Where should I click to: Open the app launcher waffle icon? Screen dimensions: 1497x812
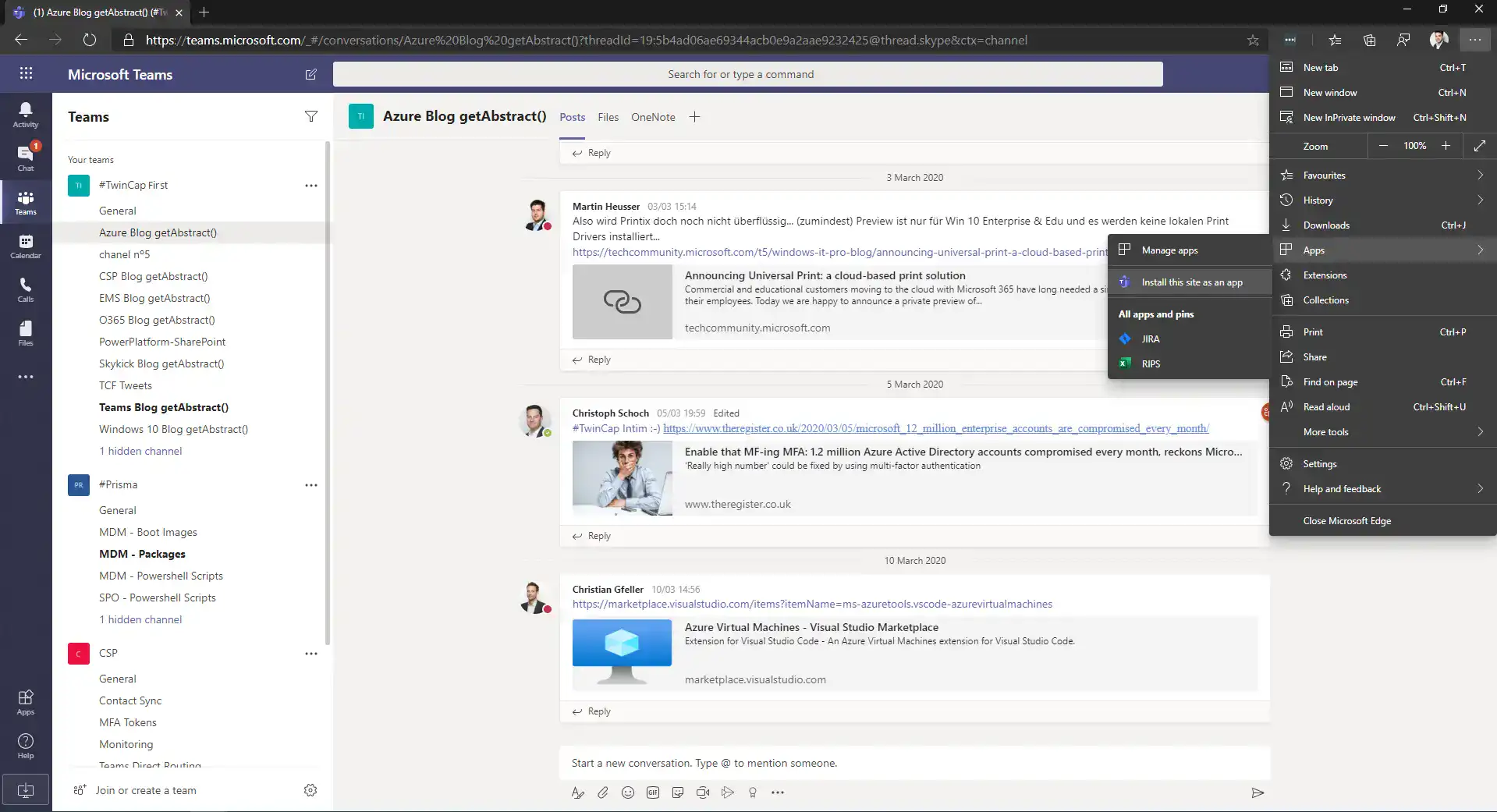(26, 73)
